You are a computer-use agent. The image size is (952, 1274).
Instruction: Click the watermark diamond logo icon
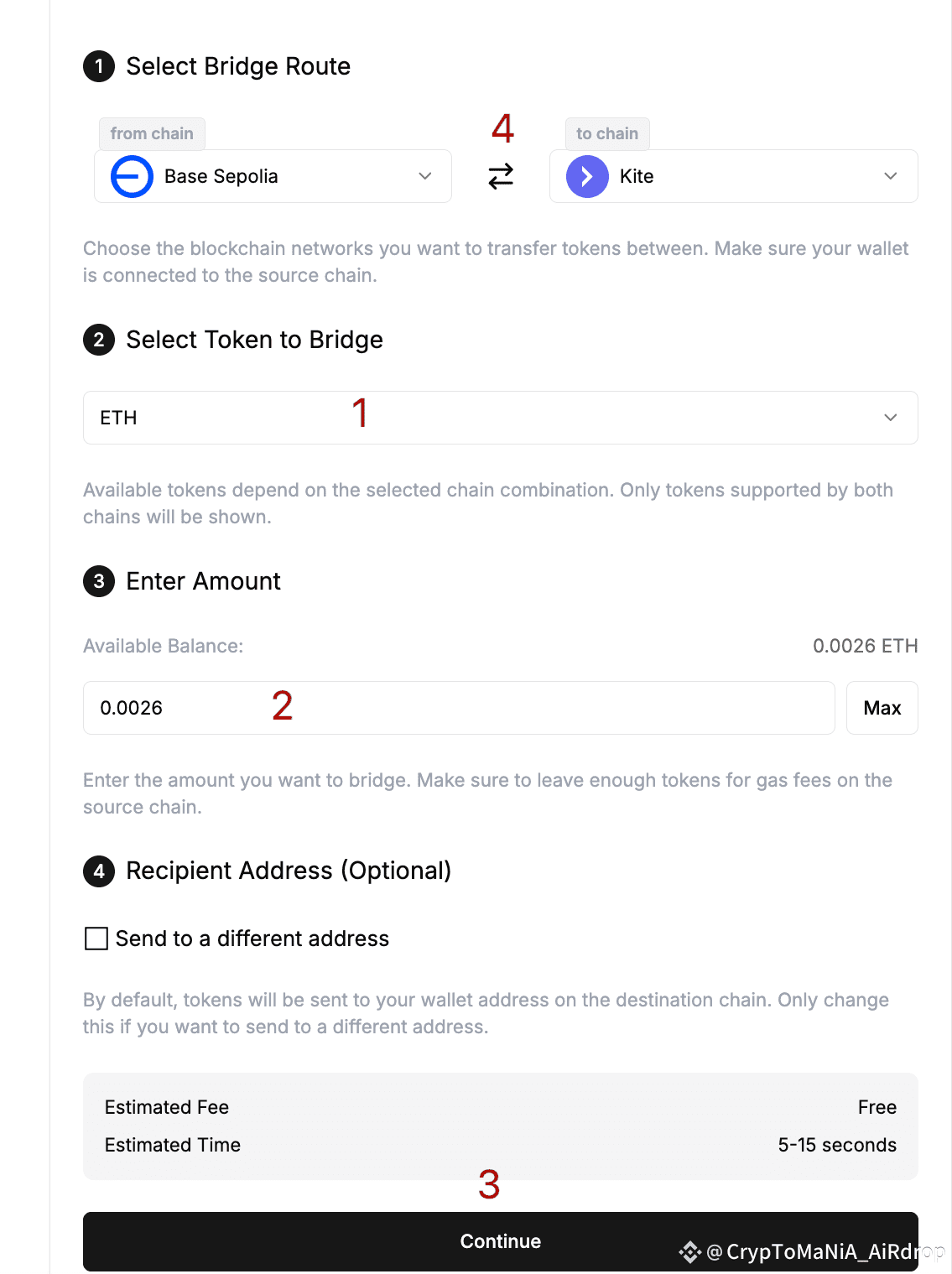[689, 1252]
